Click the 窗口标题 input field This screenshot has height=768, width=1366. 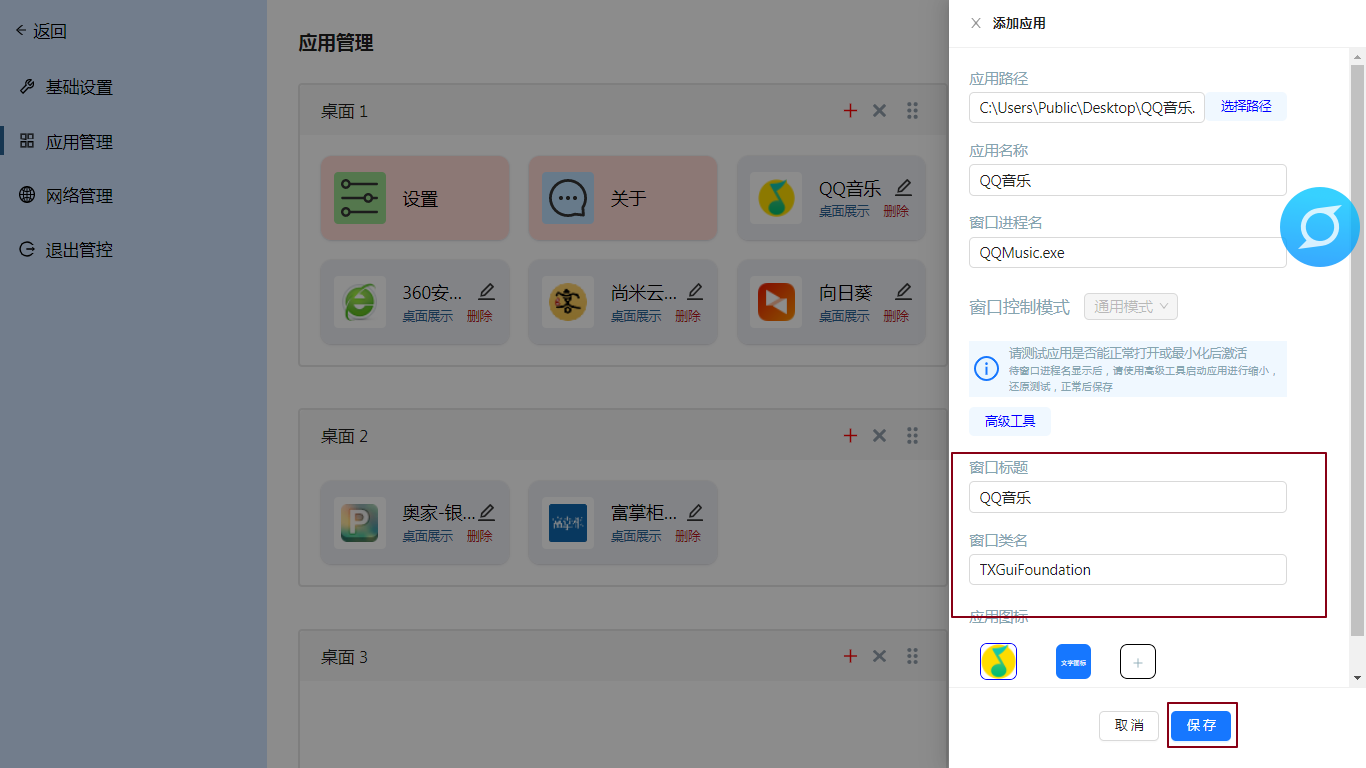(1128, 497)
